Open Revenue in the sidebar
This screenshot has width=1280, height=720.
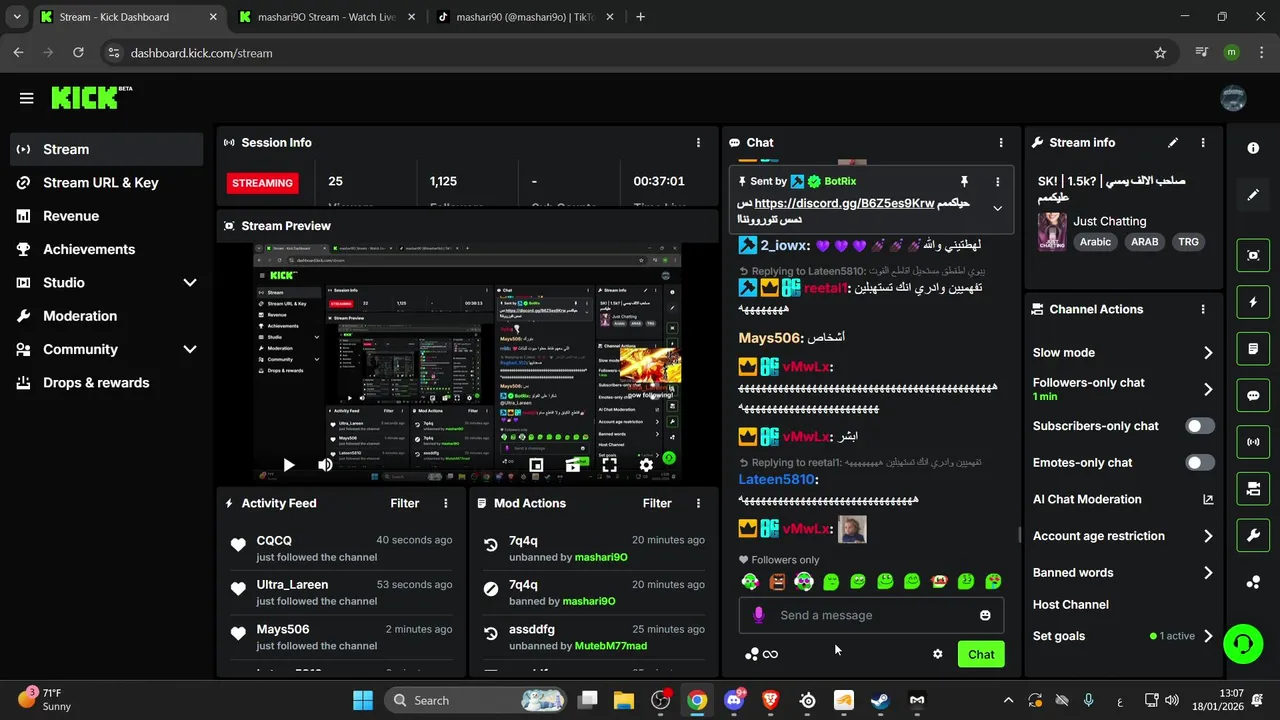[107, 216]
